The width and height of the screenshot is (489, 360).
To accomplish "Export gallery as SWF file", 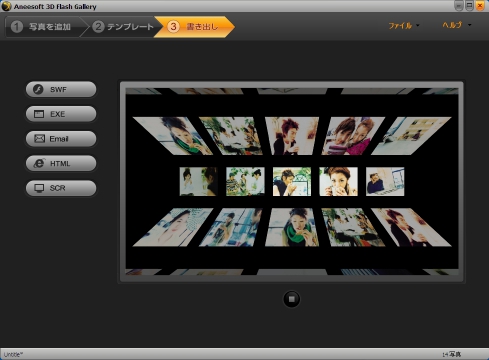I will [x=61, y=89].
